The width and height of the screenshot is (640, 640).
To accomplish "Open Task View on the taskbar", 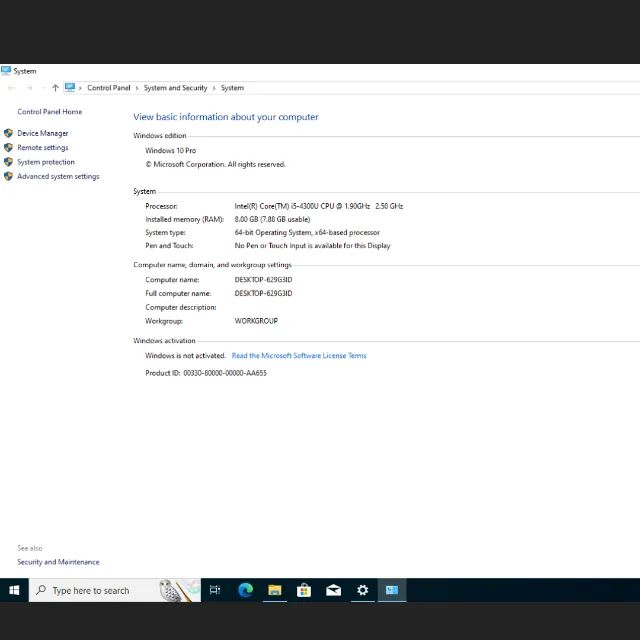I will point(215,590).
